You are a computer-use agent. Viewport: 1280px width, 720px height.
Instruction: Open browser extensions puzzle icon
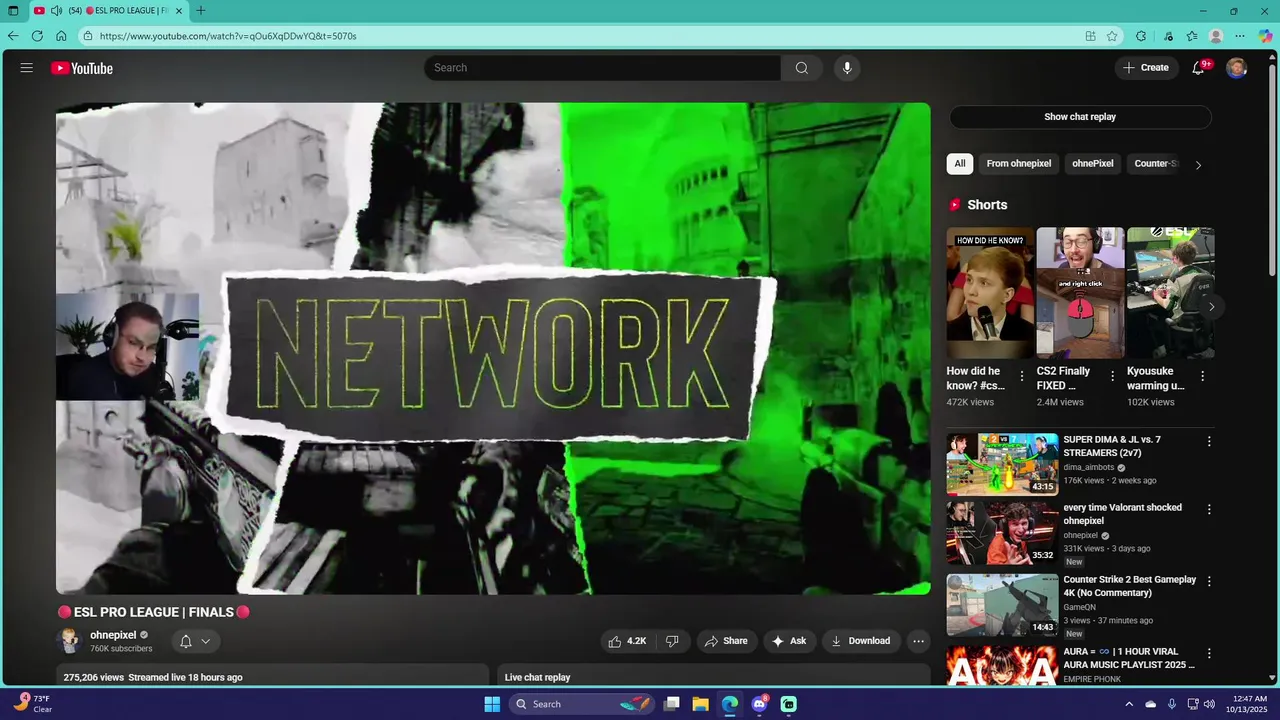1141,36
